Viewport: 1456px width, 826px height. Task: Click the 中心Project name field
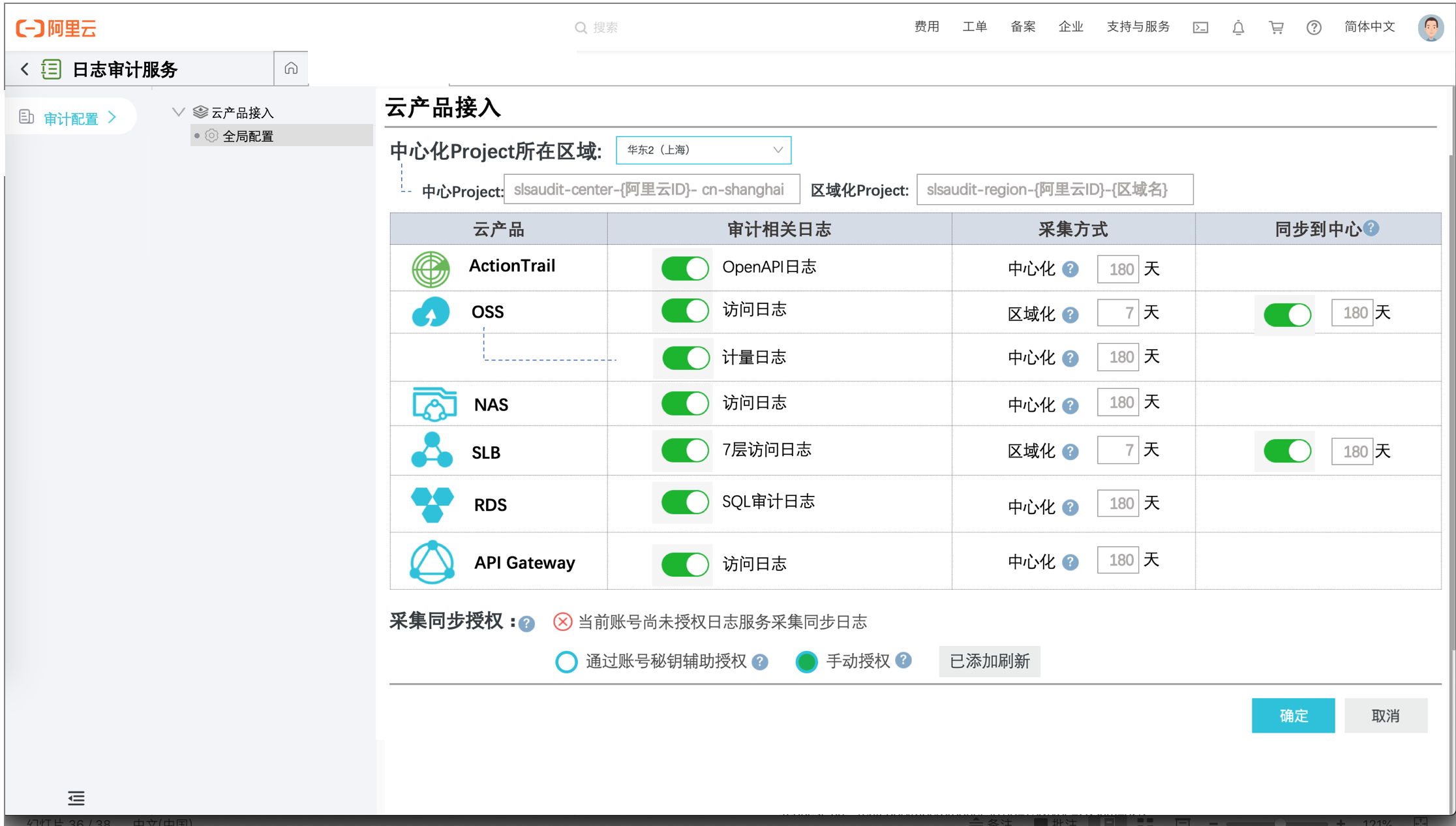[652, 189]
